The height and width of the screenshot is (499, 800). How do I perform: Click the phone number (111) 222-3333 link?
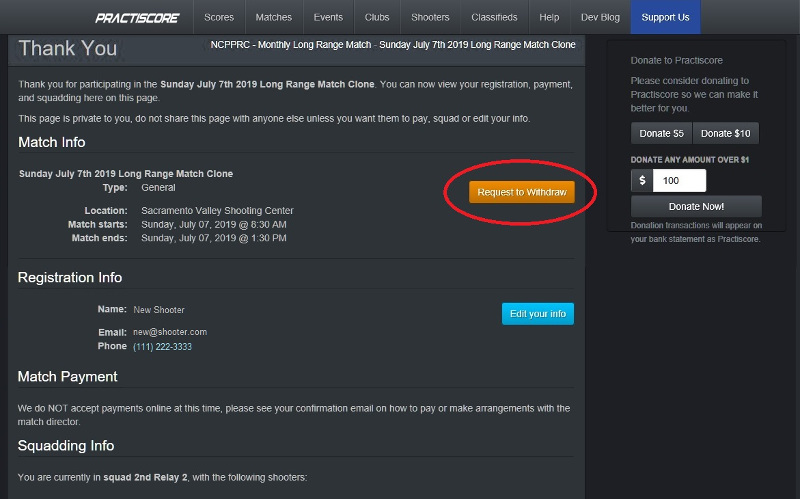162,347
